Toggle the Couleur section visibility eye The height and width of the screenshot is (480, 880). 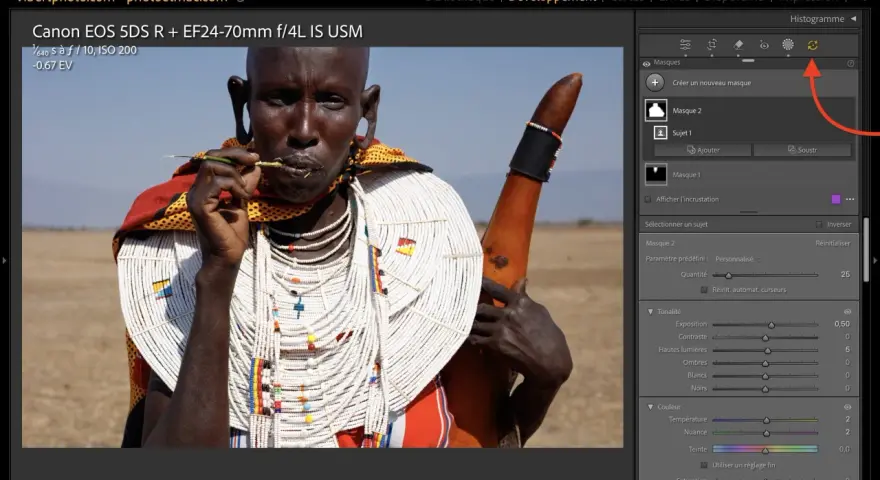[847, 407]
